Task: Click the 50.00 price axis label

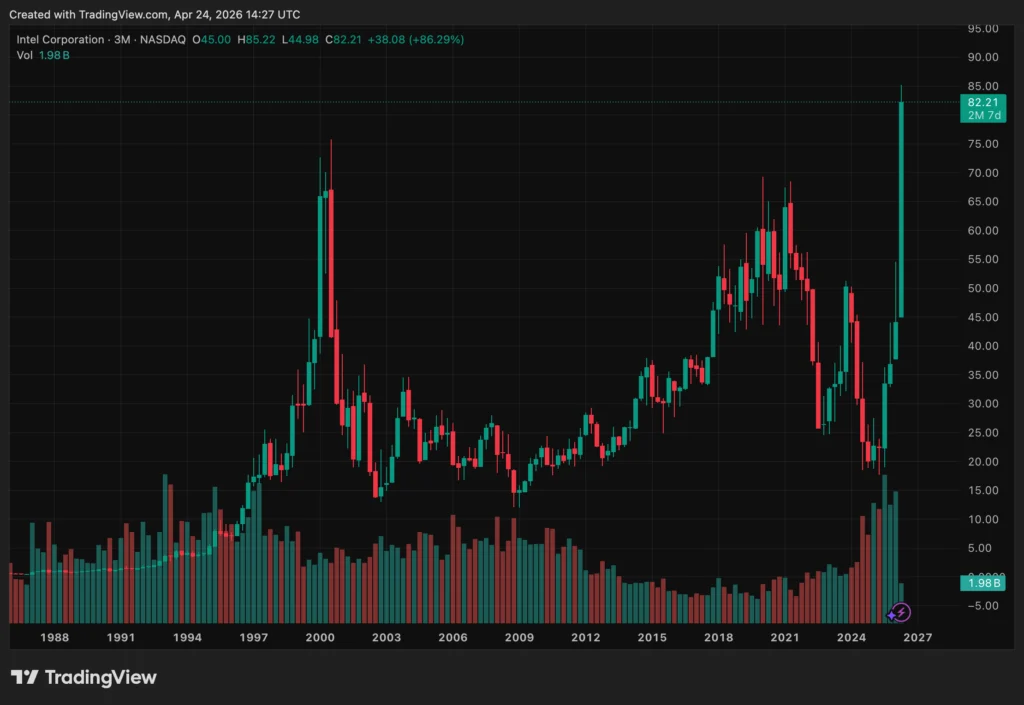Action: 983,289
